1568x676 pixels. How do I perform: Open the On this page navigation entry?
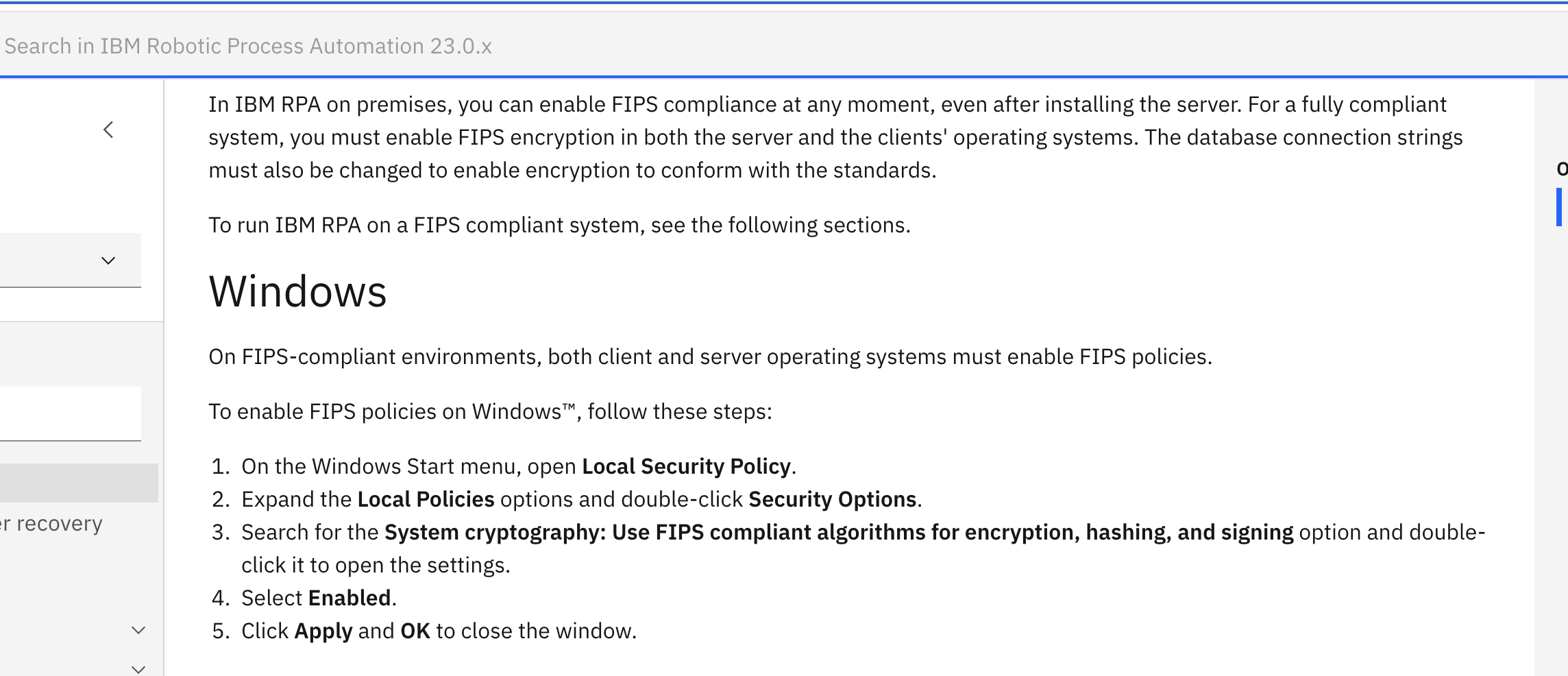coord(1563,168)
